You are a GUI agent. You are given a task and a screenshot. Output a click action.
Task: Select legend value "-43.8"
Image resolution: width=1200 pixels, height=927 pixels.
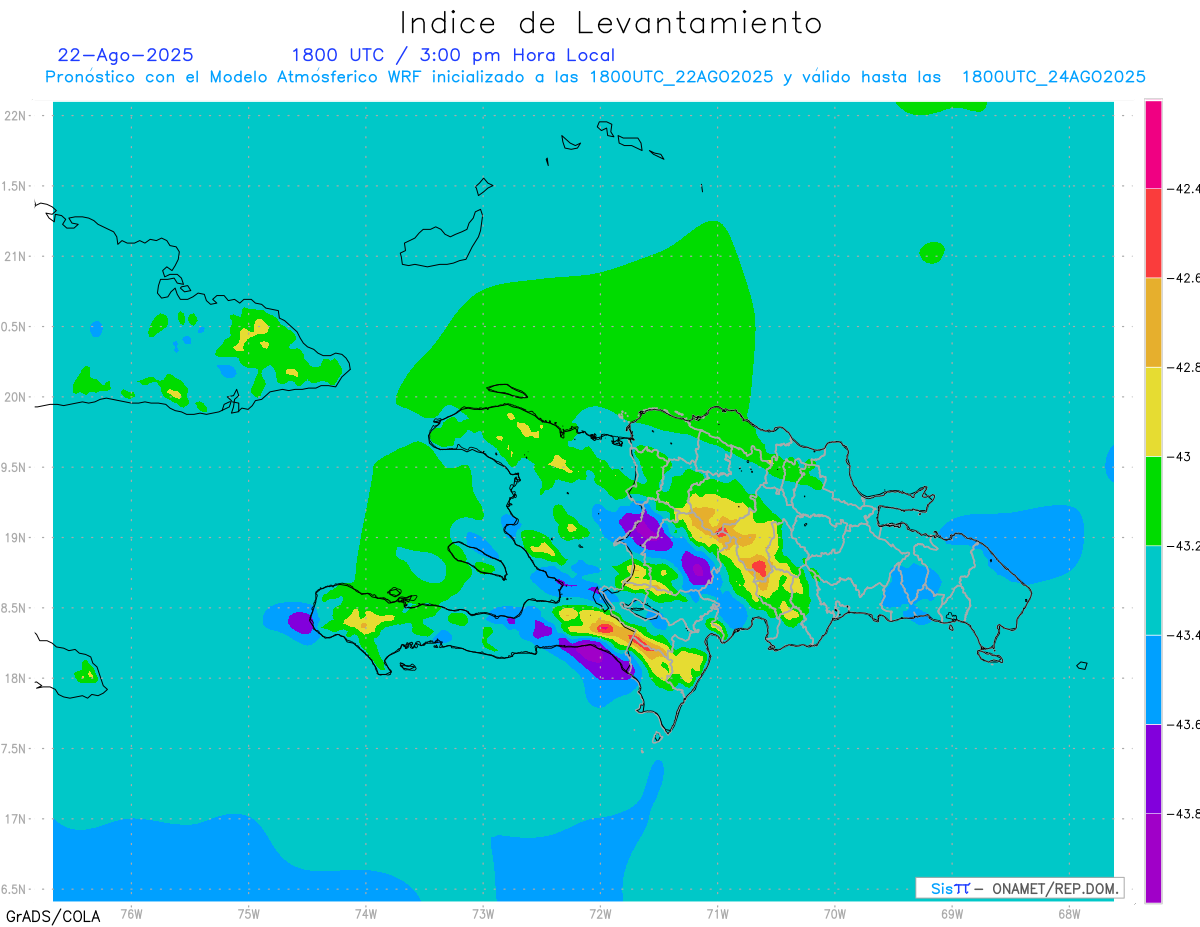pyautogui.click(x=1184, y=814)
